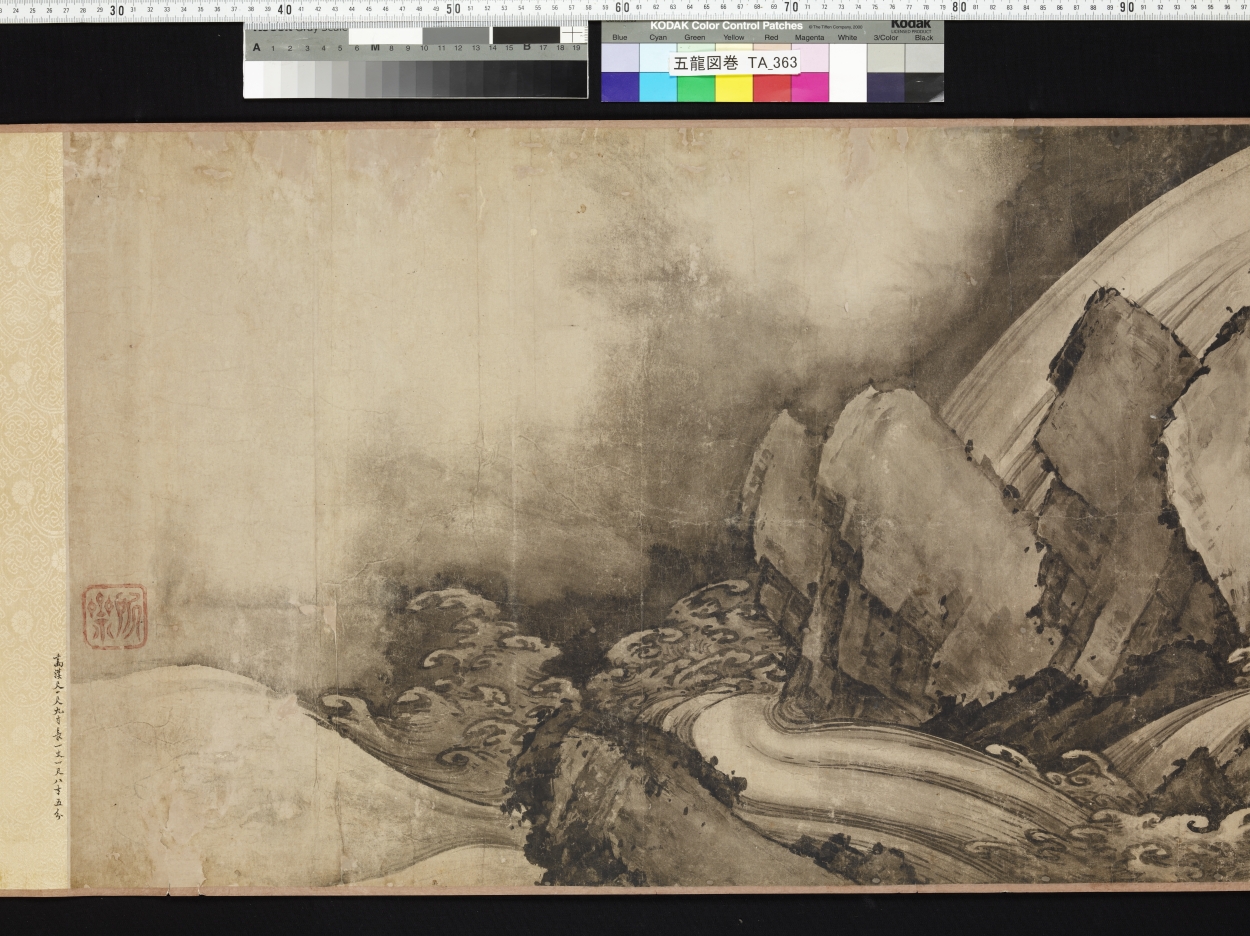Click the 90 mark on the ruler

click(1127, 8)
